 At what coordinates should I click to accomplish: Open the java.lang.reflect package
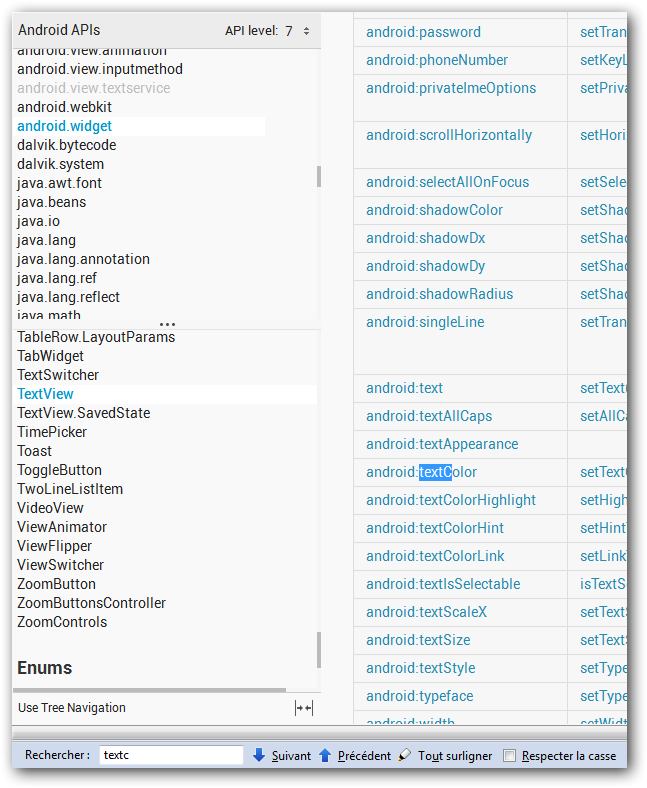pos(68,297)
